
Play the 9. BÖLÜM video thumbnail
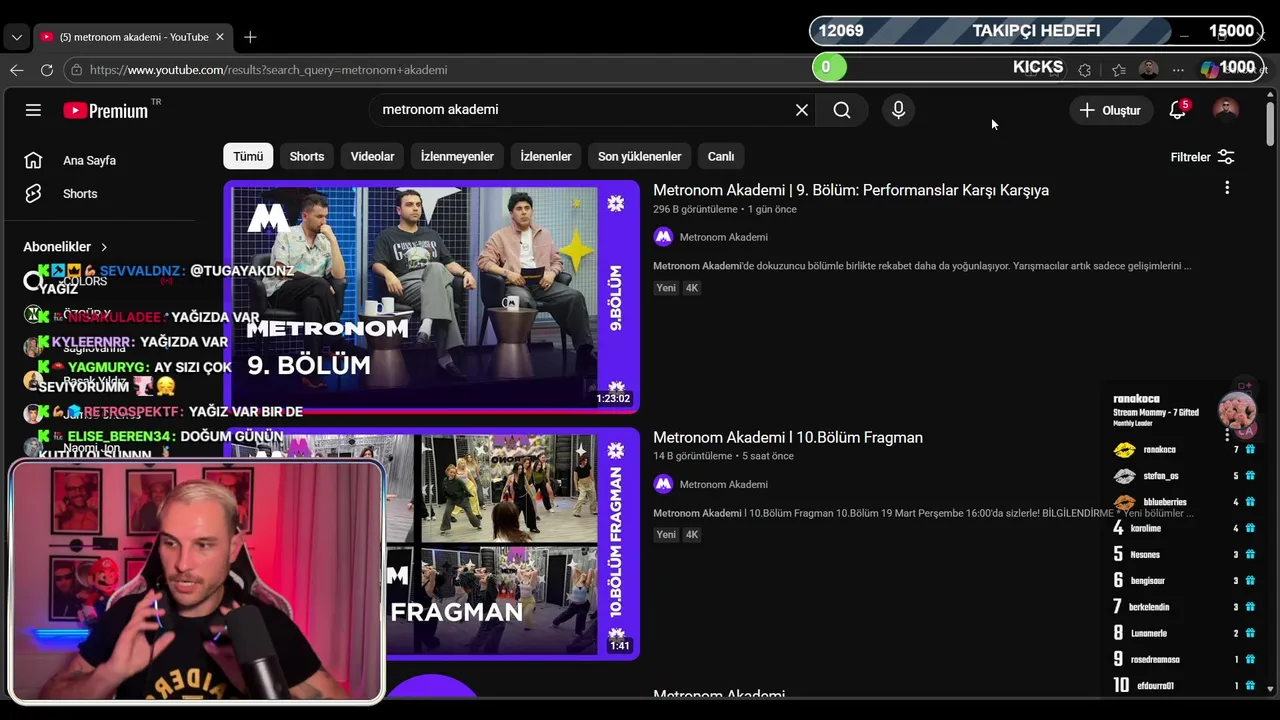click(x=432, y=296)
